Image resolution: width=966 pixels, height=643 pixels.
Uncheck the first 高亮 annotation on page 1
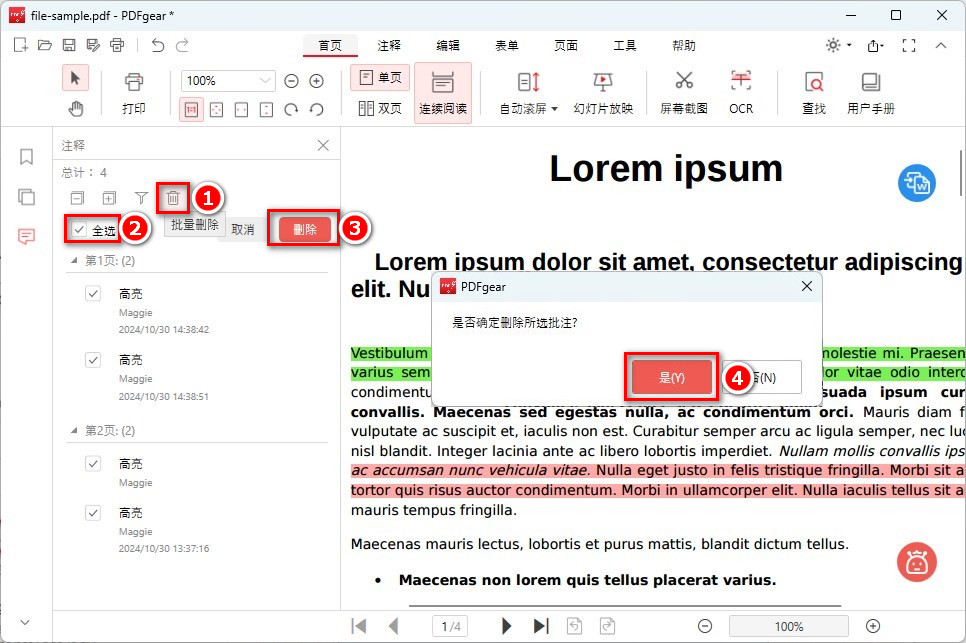pyautogui.click(x=93, y=293)
